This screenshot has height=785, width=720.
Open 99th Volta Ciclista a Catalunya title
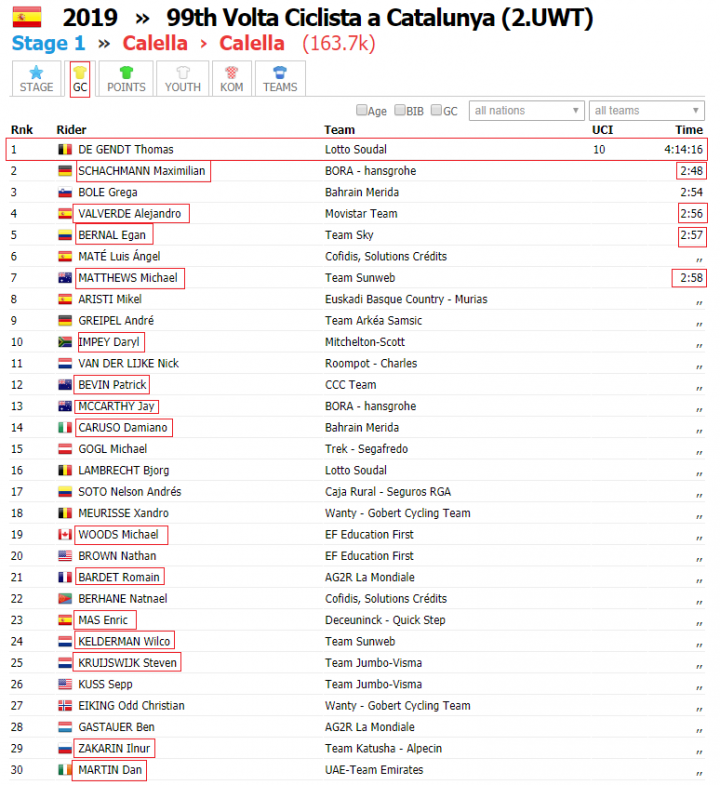pos(380,18)
